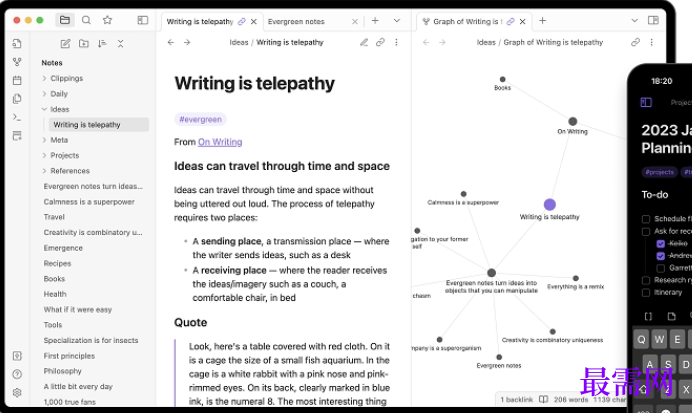Expand the Meta folder
Image resolution: width=692 pixels, height=413 pixels.
pyautogui.click(x=44, y=140)
